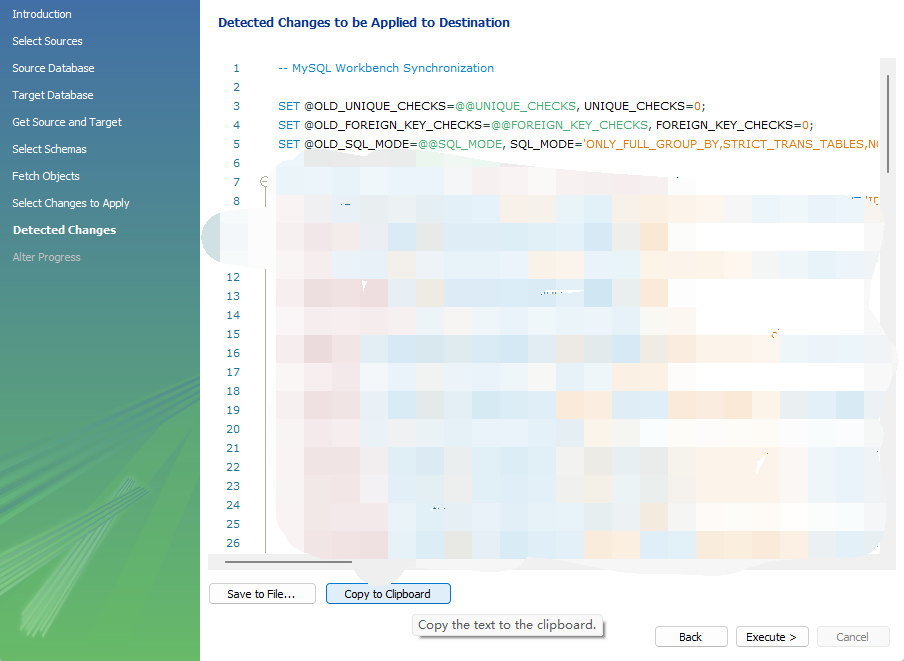904x661 pixels.
Task: Select the Introduction step
Action: coord(42,14)
